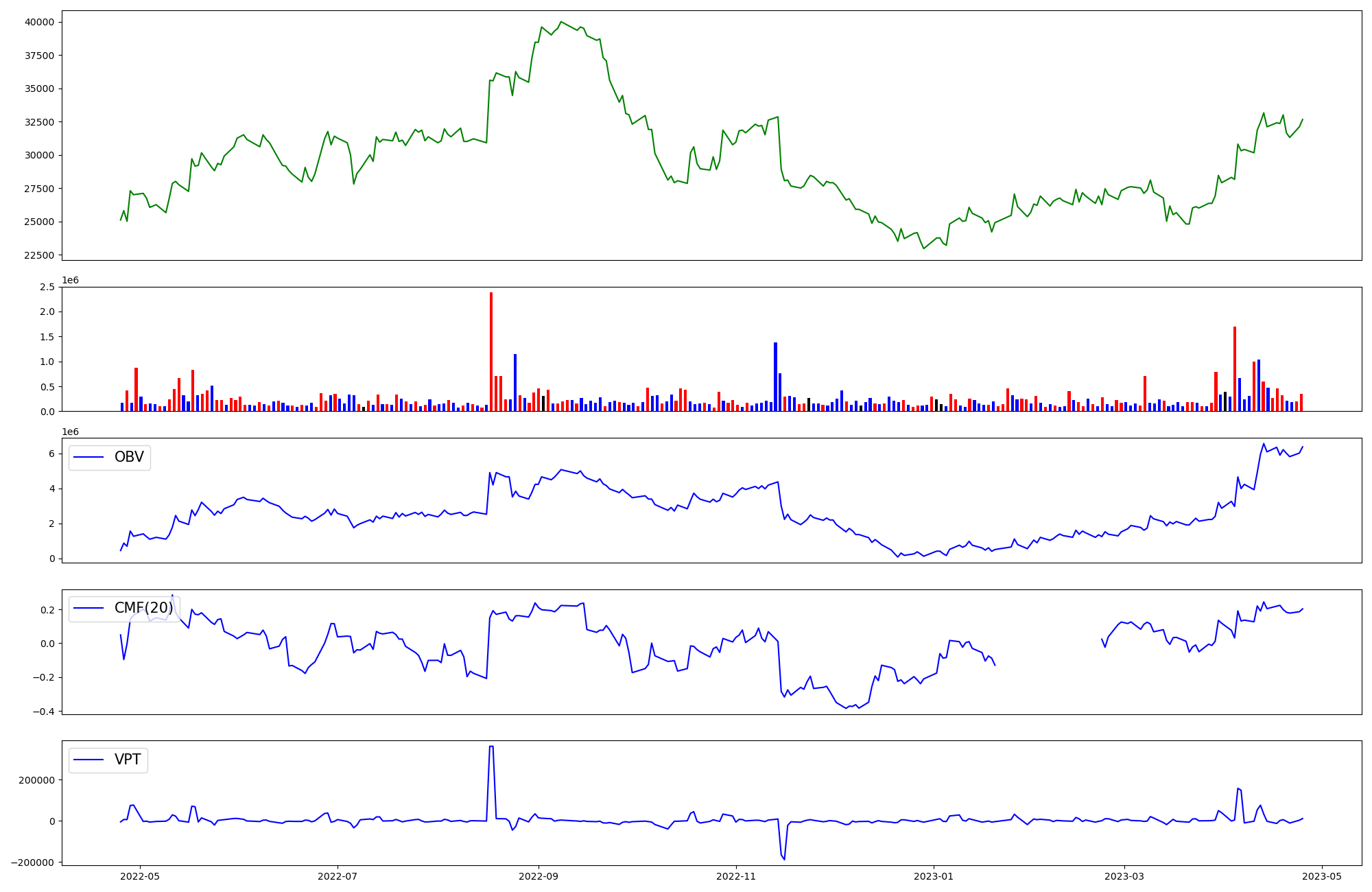This screenshot has width=1372, height=892.
Task: Click the 200000 VPT axis label
Action: (x=36, y=780)
